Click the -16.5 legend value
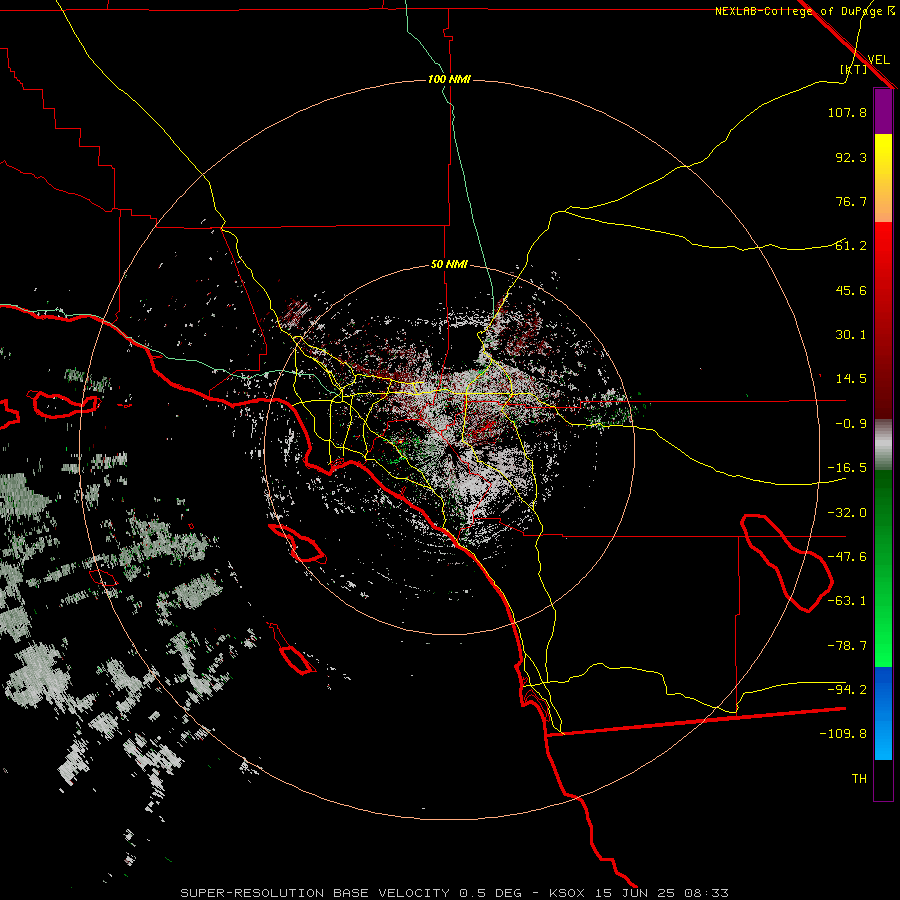Viewport: 900px width, 900px height. tap(847, 468)
